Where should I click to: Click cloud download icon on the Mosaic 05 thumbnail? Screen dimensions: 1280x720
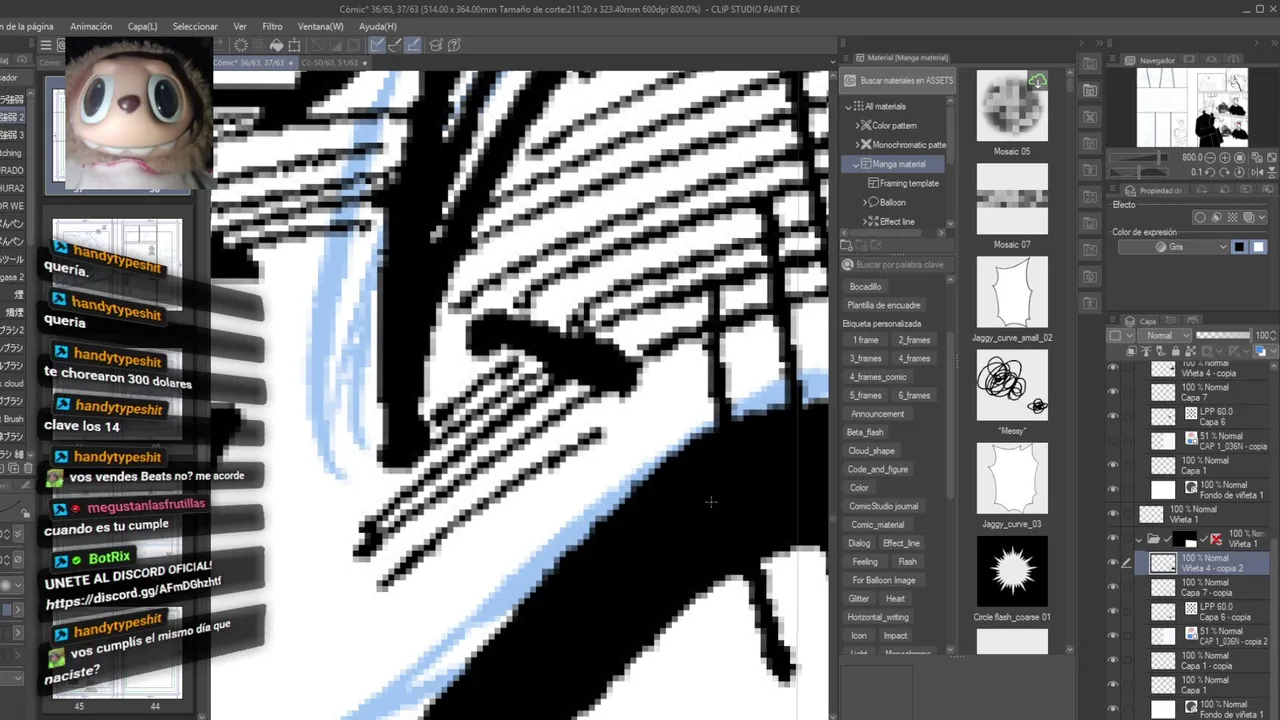point(1037,81)
